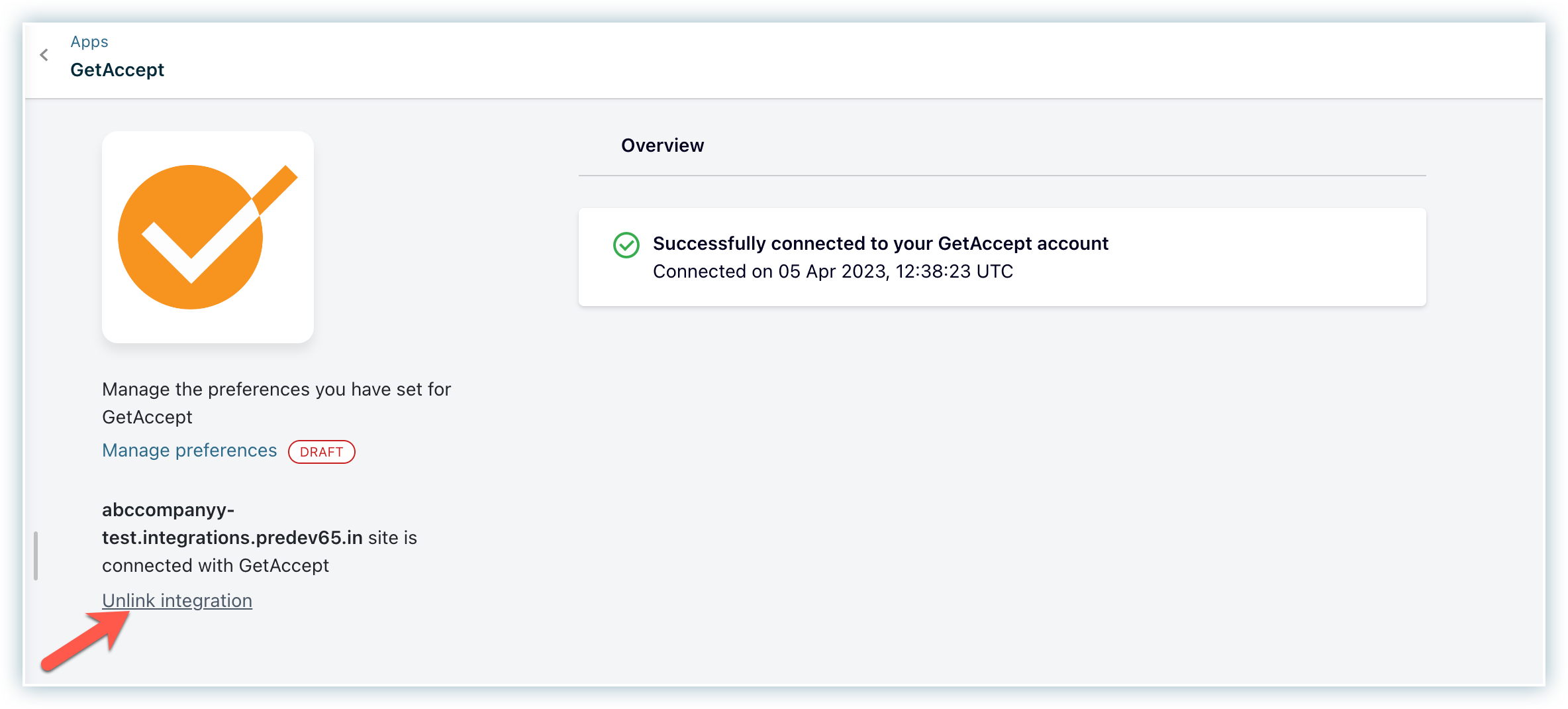Open the Manage preferences link
This screenshot has height=709, width=1568.
pos(189,451)
